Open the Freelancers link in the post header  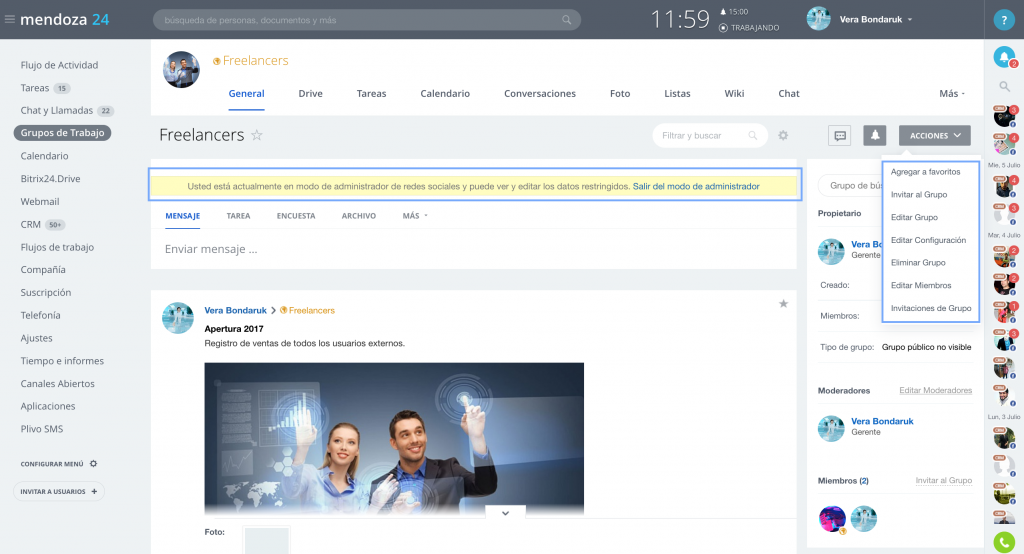(312, 310)
